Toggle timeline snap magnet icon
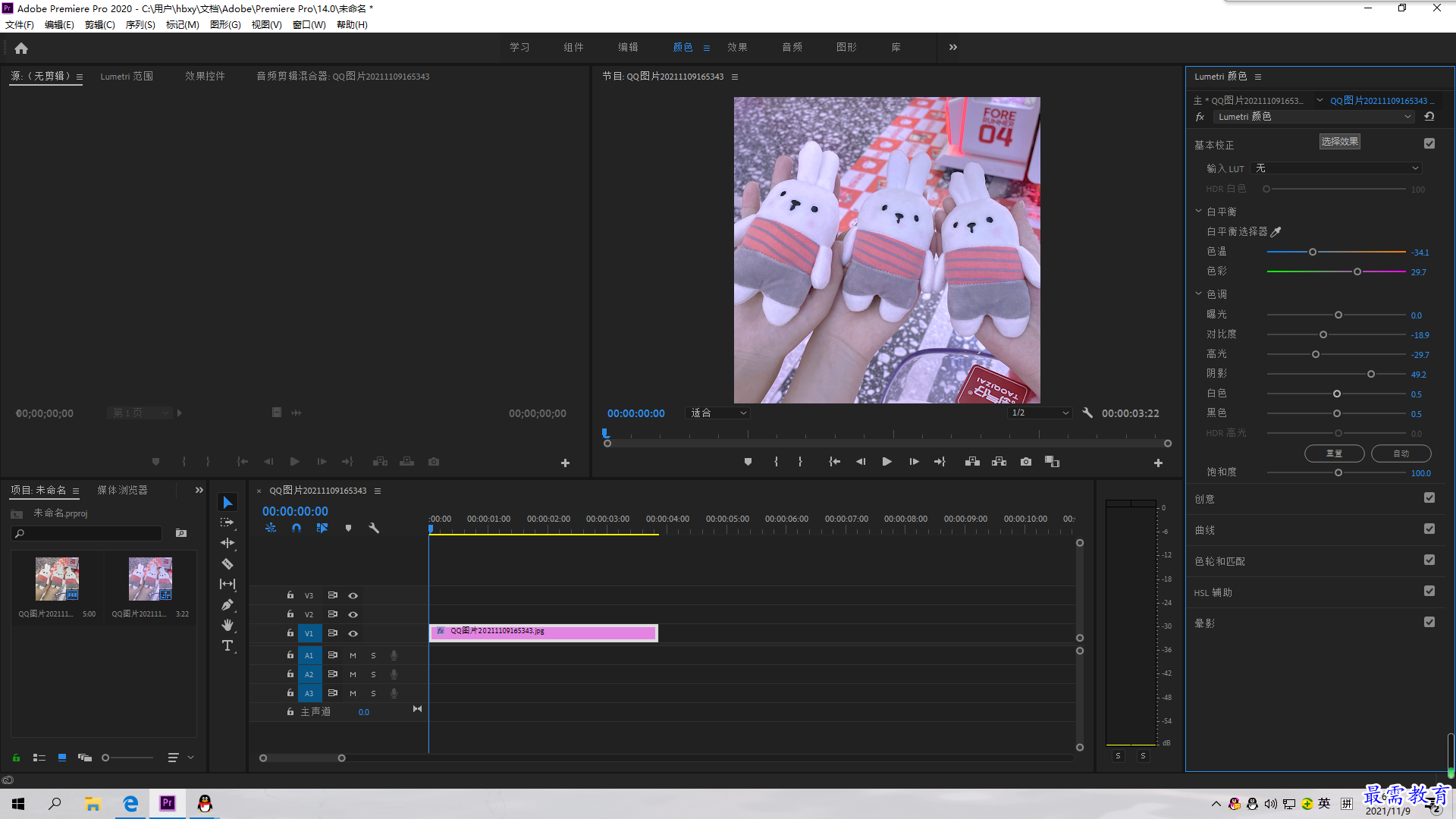The height and width of the screenshot is (819, 1456). 297,528
